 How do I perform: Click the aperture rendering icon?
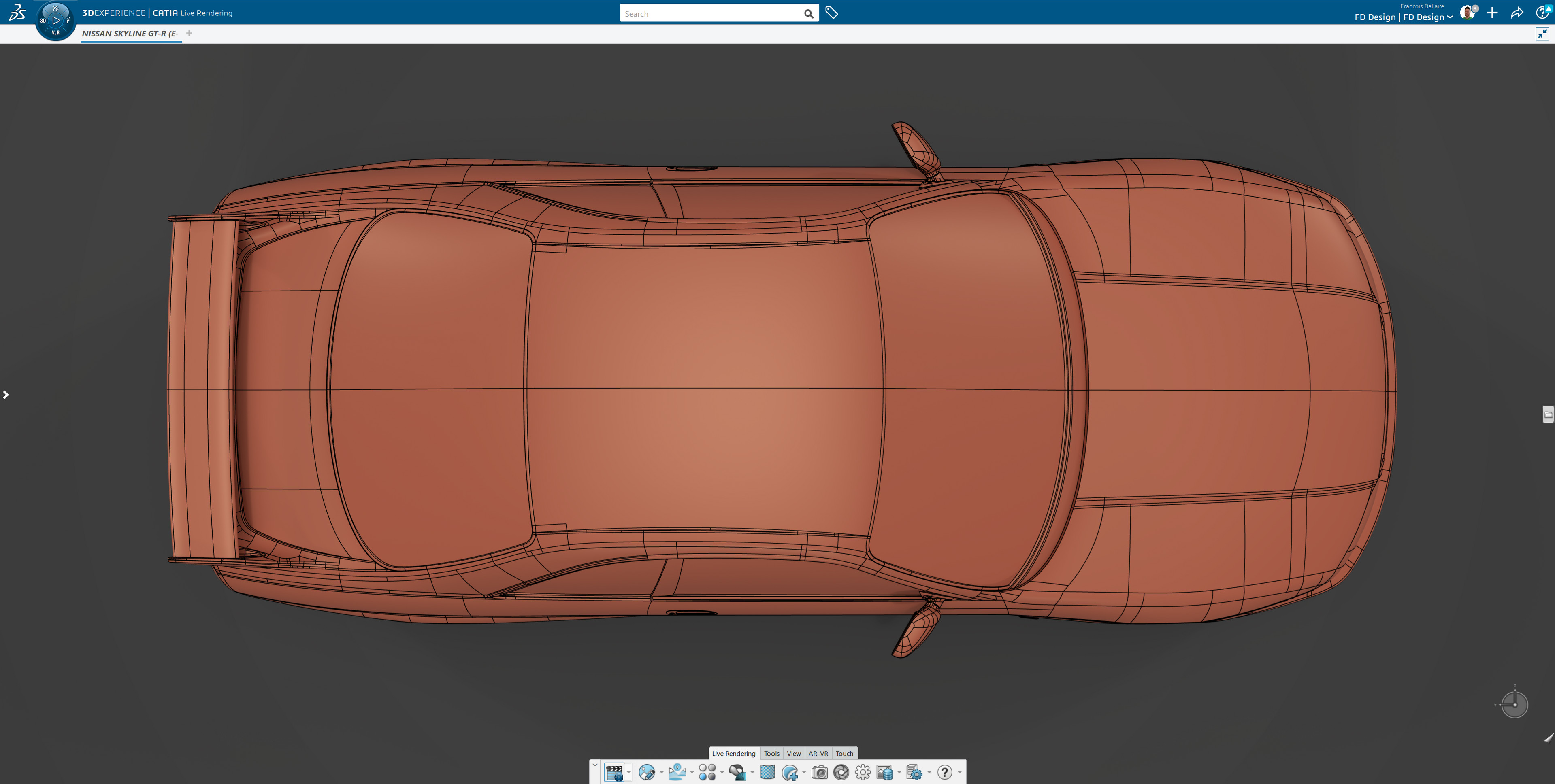[x=841, y=773]
